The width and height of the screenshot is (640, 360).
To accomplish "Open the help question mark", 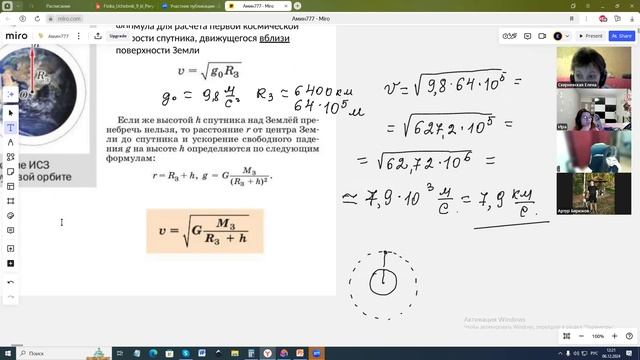I will pyautogui.click(x=629, y=336).
